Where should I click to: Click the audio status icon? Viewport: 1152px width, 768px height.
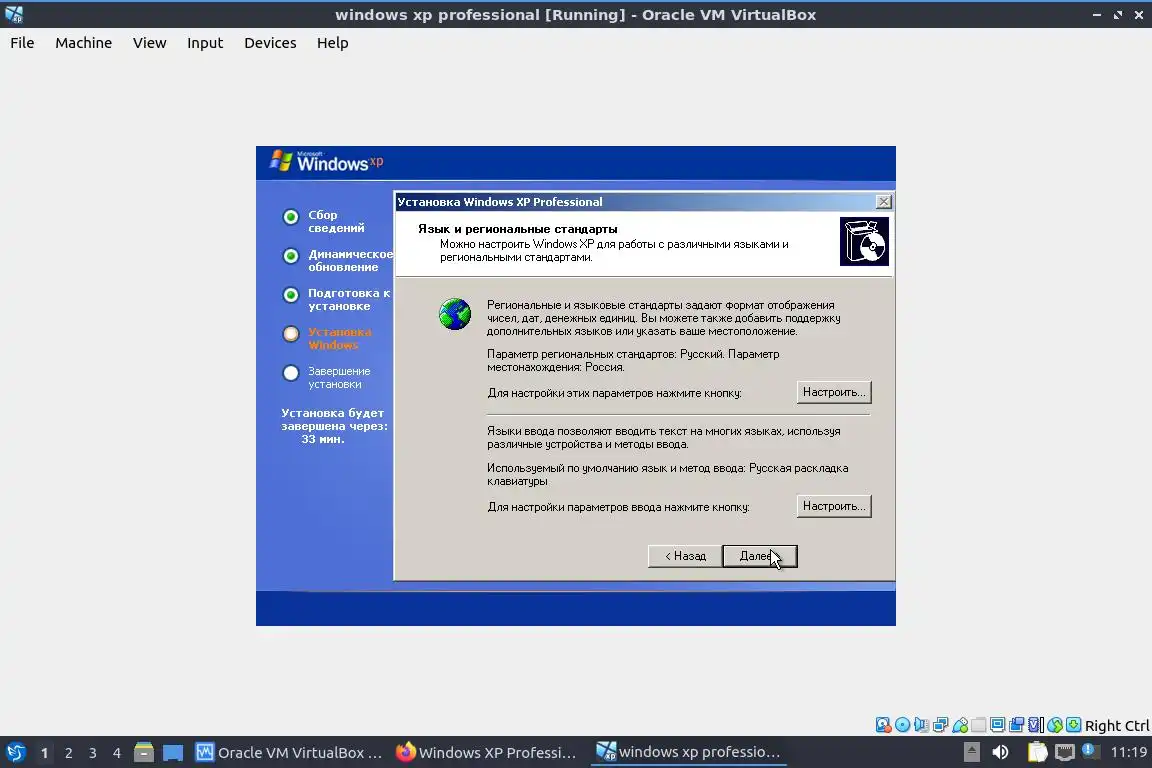921,725
